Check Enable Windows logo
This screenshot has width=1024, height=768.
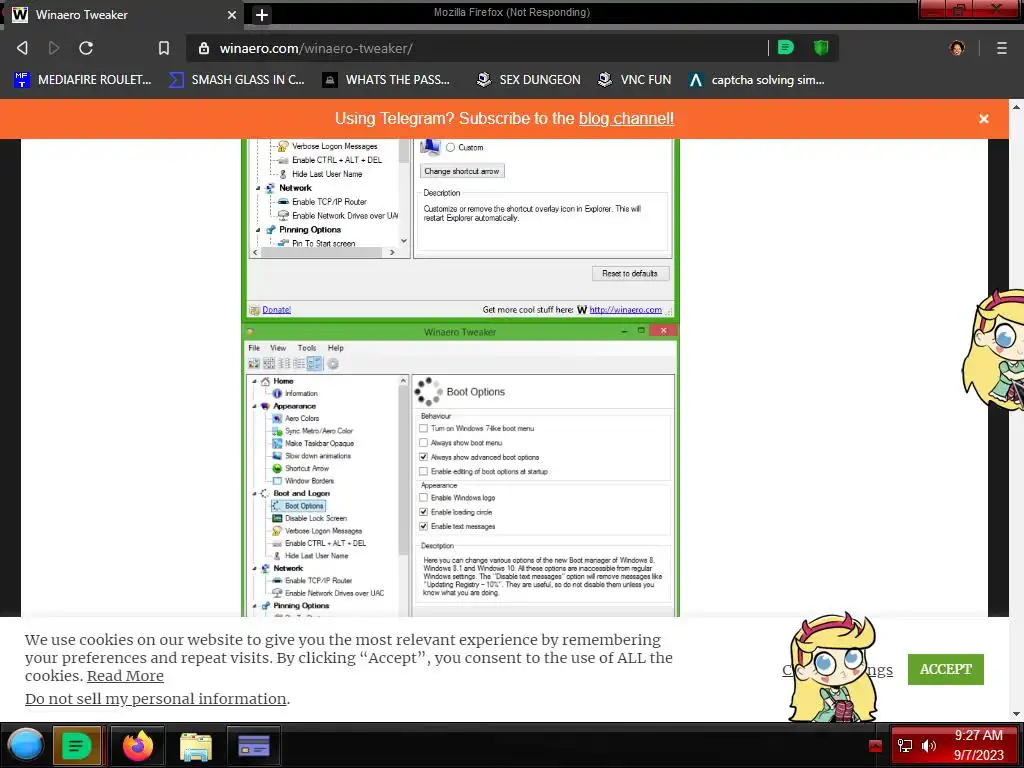[x=423, y=498]
